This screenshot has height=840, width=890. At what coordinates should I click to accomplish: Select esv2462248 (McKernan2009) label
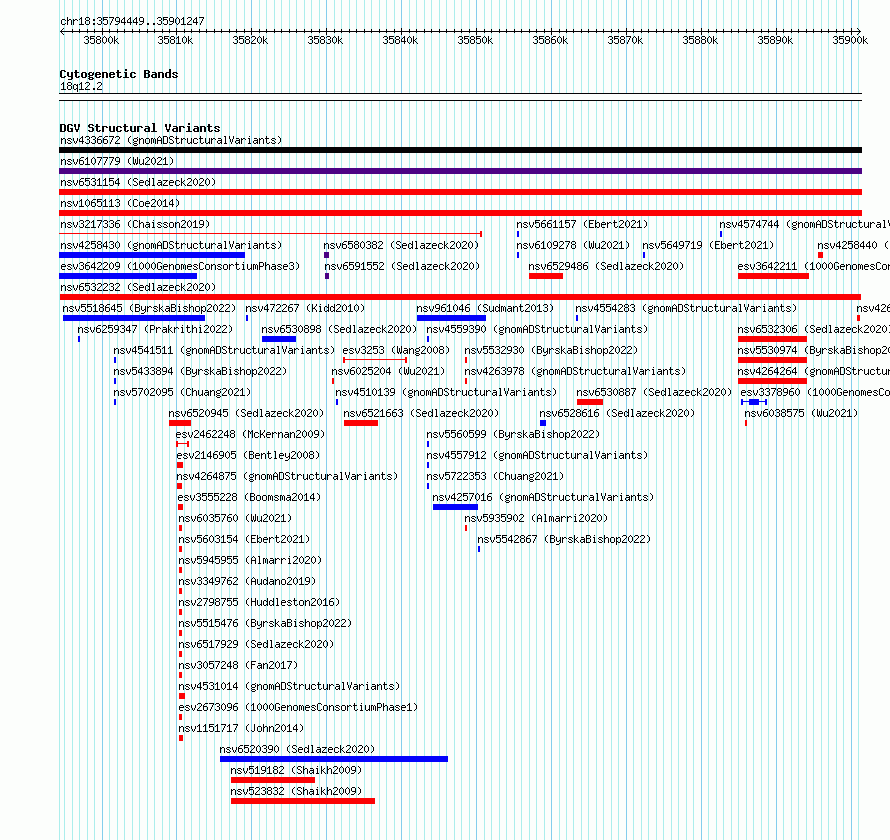point(250,434)
